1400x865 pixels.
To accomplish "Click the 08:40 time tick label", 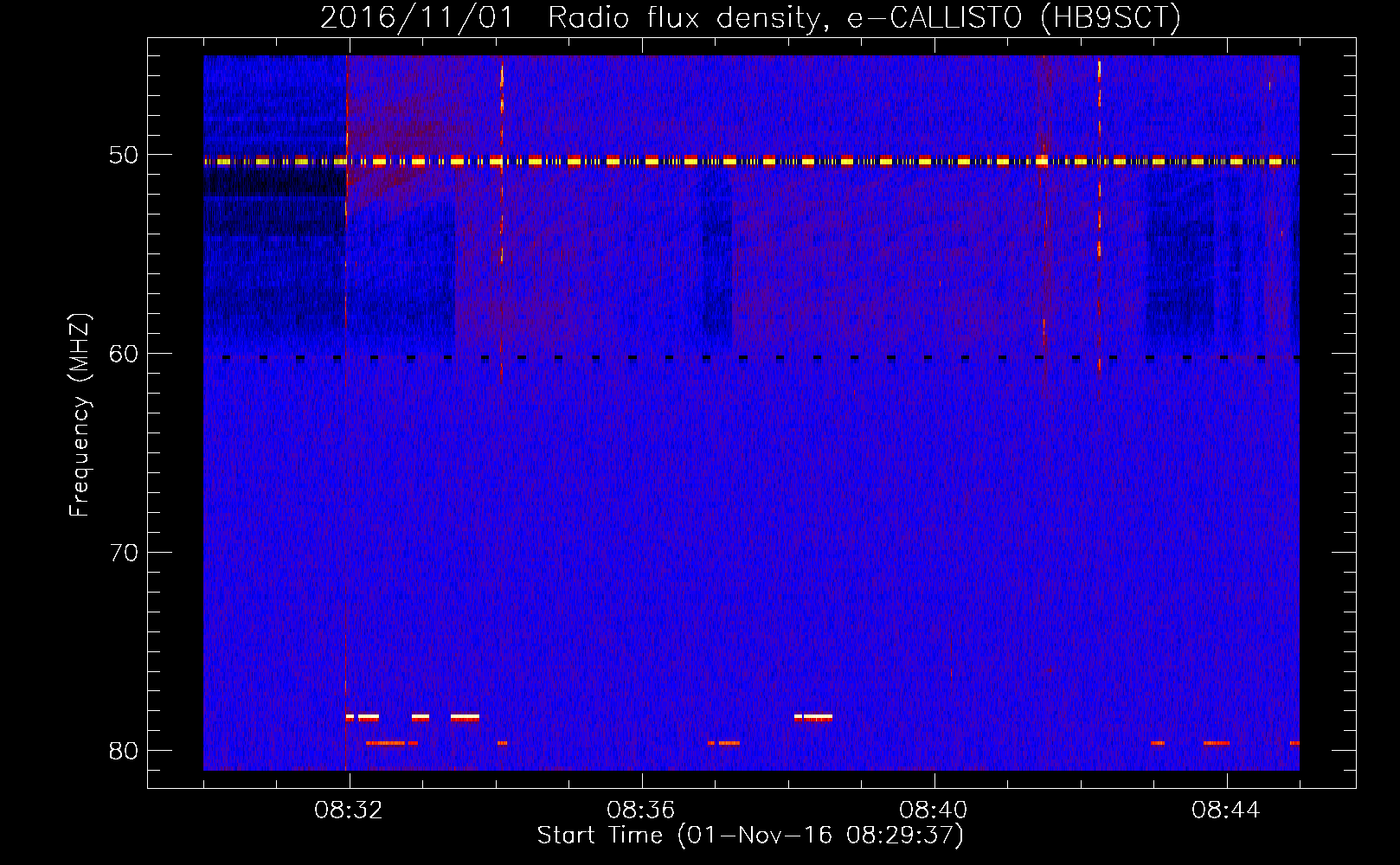I will [934, 811].
